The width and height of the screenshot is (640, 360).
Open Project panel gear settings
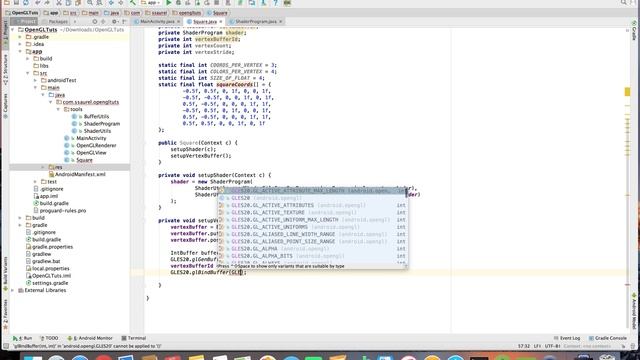[114, 21]
